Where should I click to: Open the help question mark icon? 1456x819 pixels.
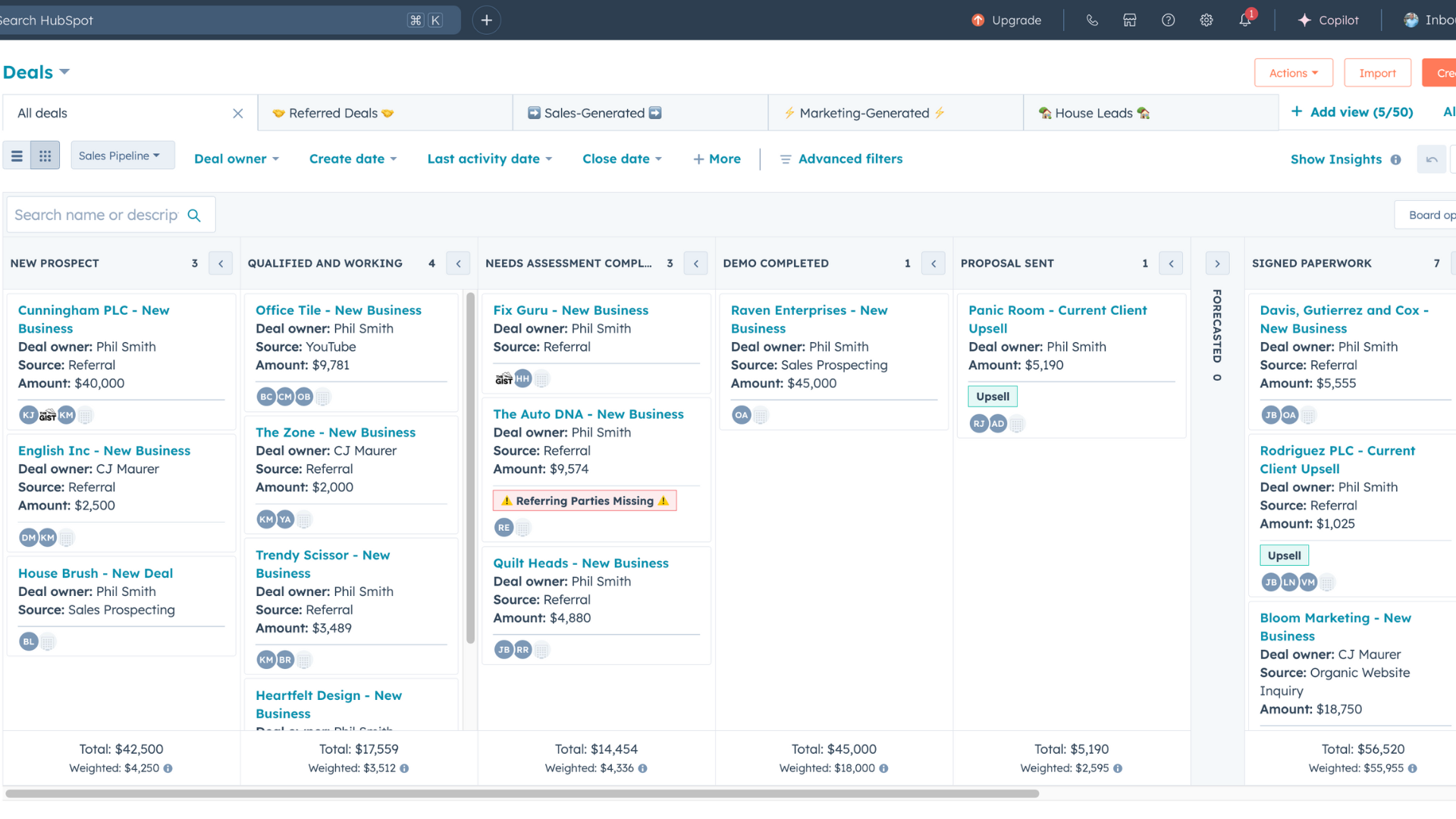click(1168, 20)
